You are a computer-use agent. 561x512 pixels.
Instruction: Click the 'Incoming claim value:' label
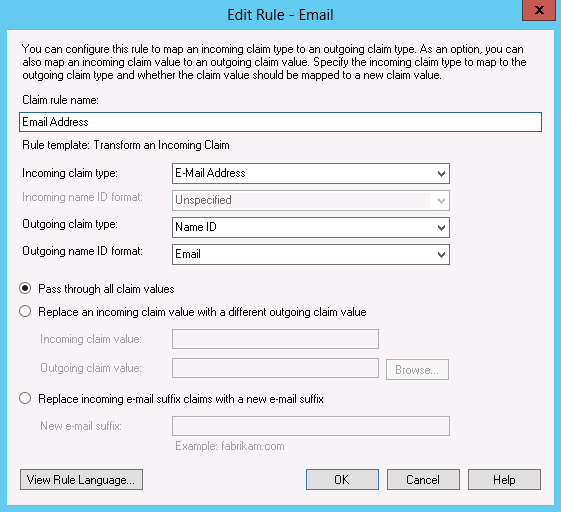tap(91, 339)
